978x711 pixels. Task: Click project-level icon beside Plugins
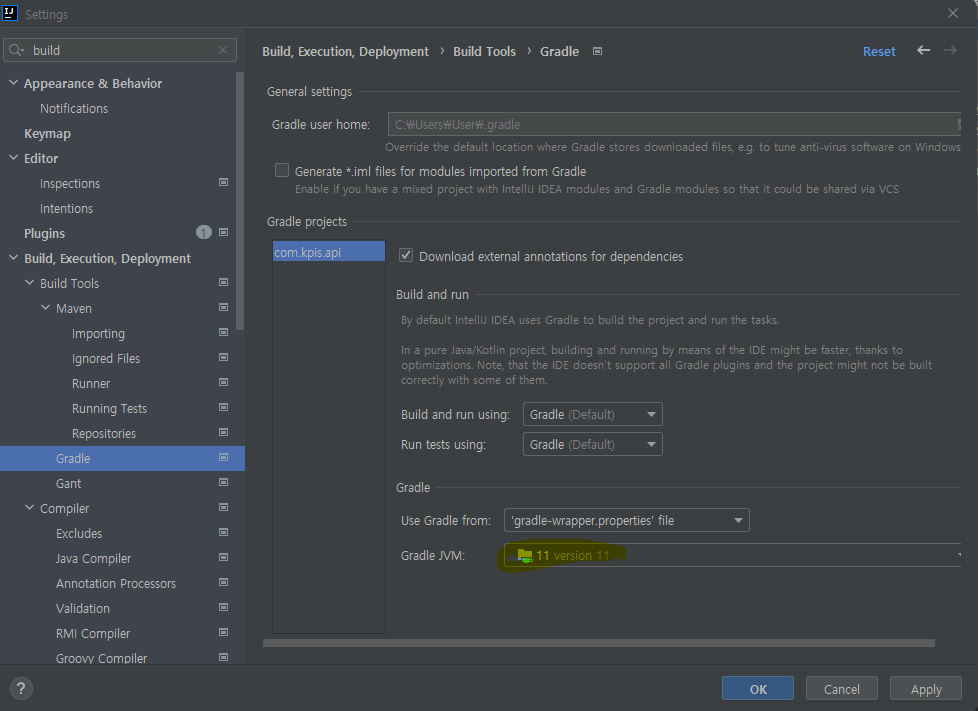point(223,233)
